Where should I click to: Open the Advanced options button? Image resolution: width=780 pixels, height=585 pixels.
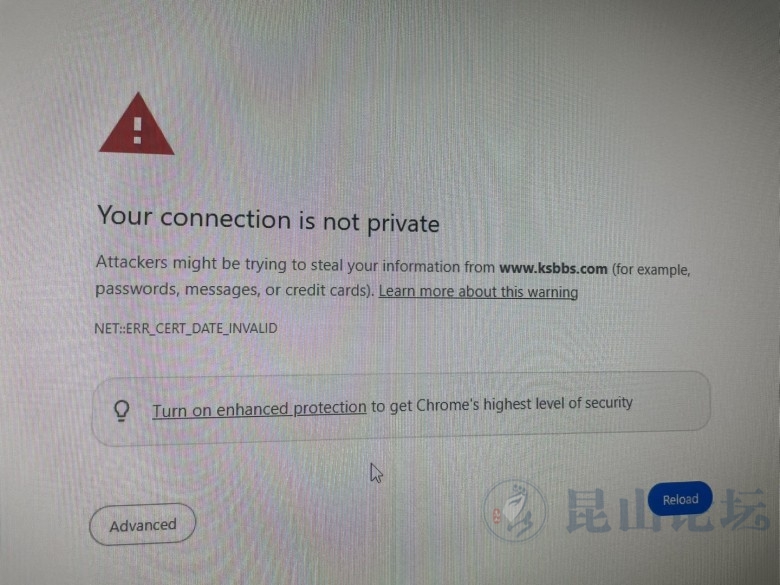(x=143, y=525)
